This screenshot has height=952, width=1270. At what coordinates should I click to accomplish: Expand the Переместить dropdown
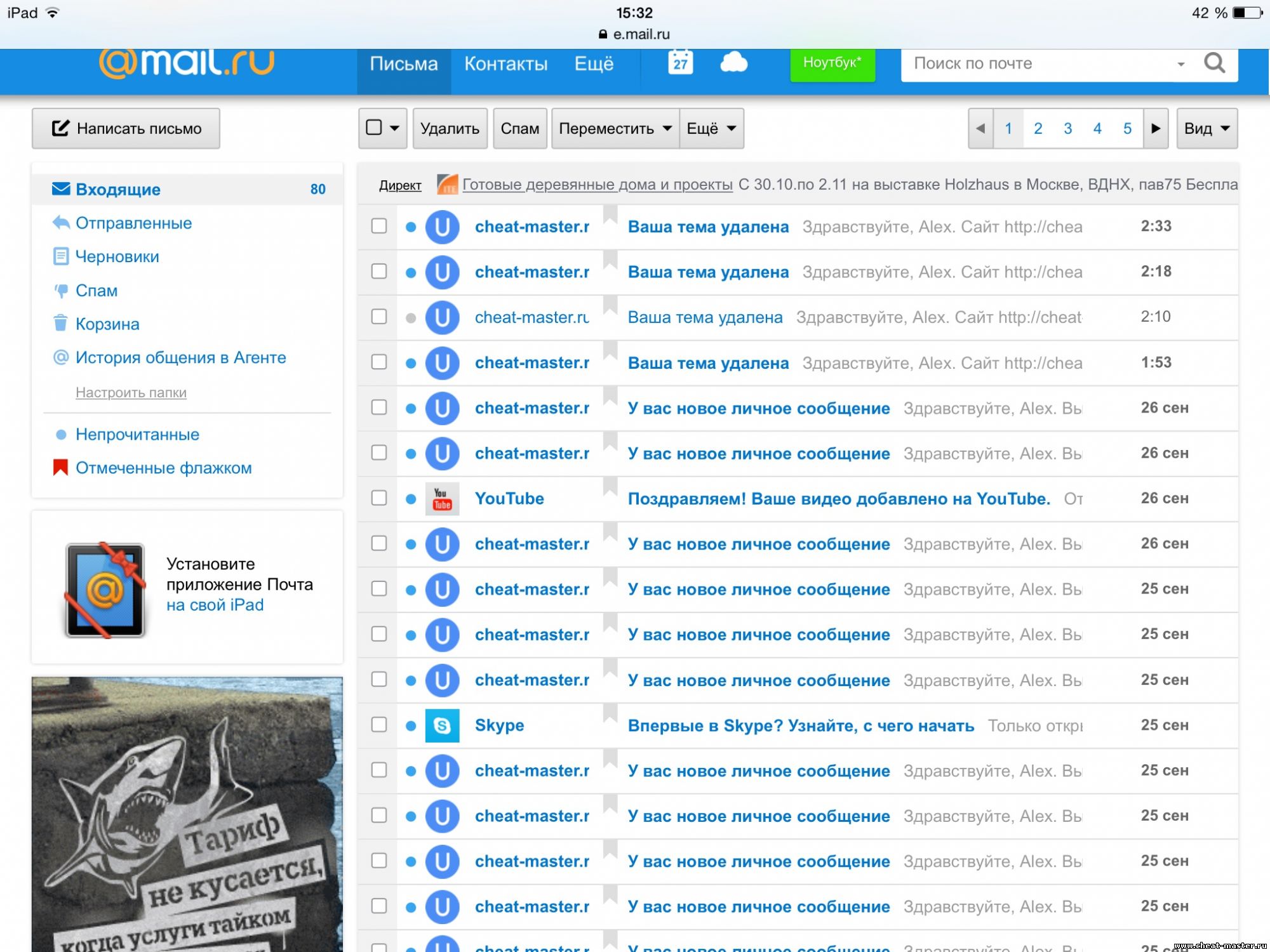615,128
